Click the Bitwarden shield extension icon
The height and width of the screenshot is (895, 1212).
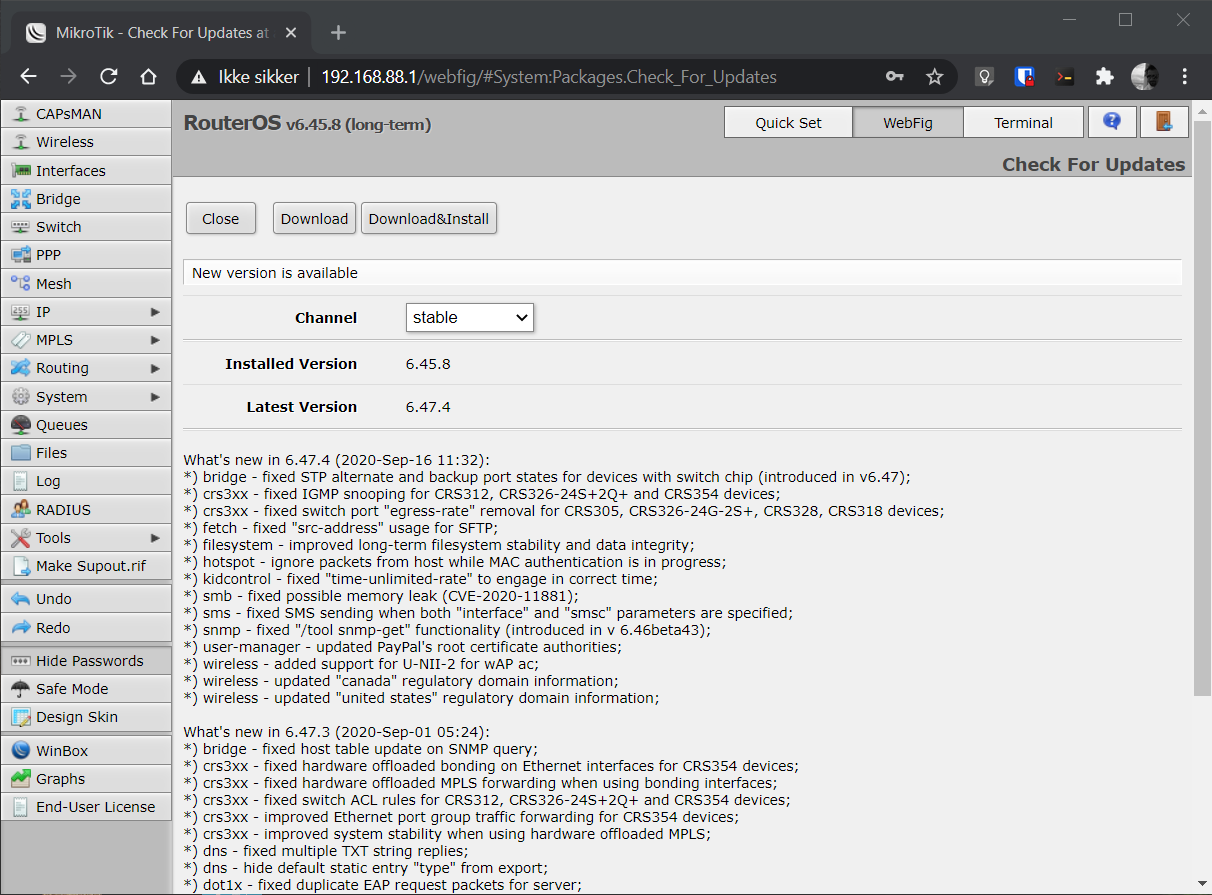click(x=1024, y=77)
